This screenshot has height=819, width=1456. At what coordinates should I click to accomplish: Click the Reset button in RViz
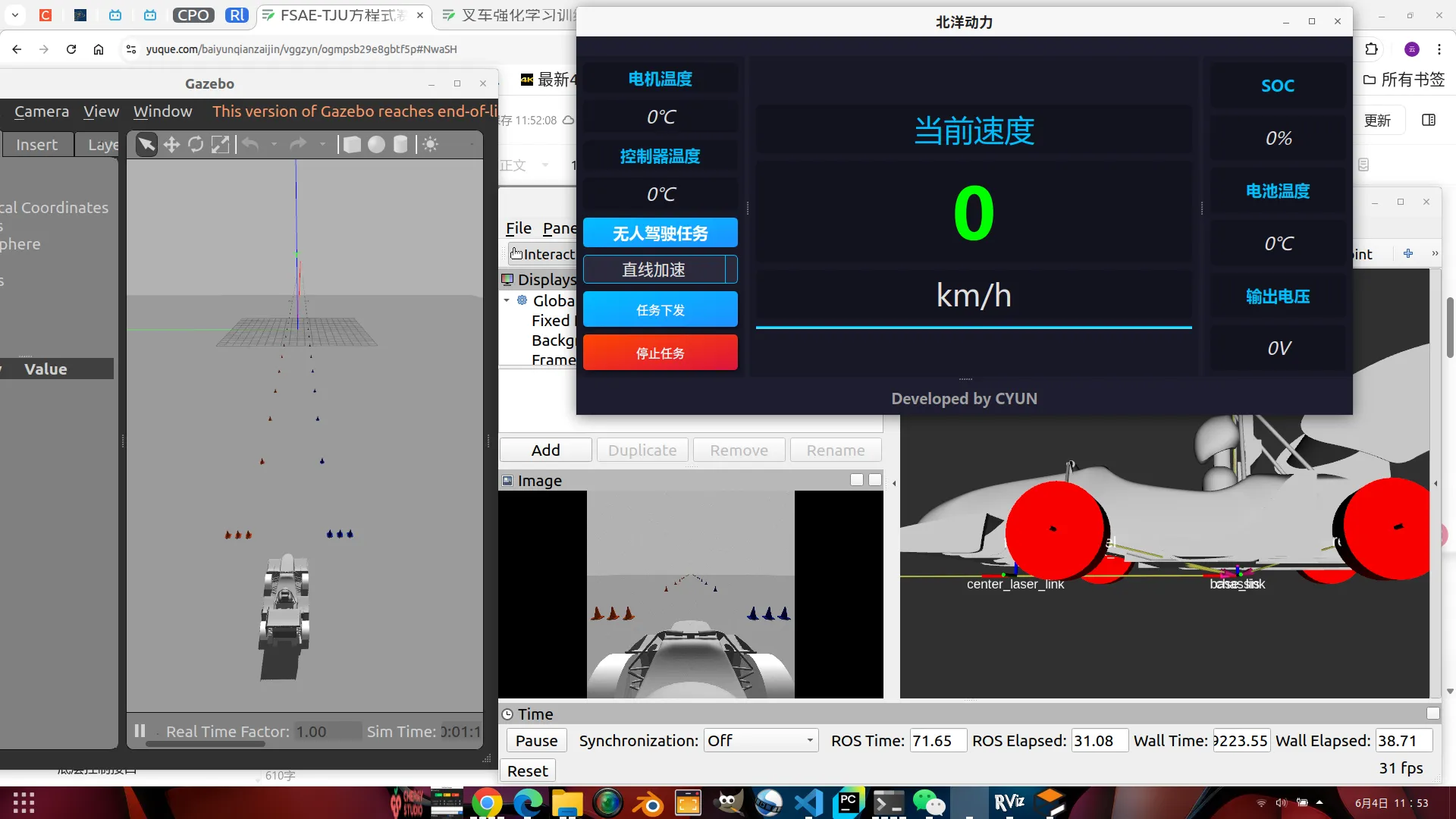(527, 770)
